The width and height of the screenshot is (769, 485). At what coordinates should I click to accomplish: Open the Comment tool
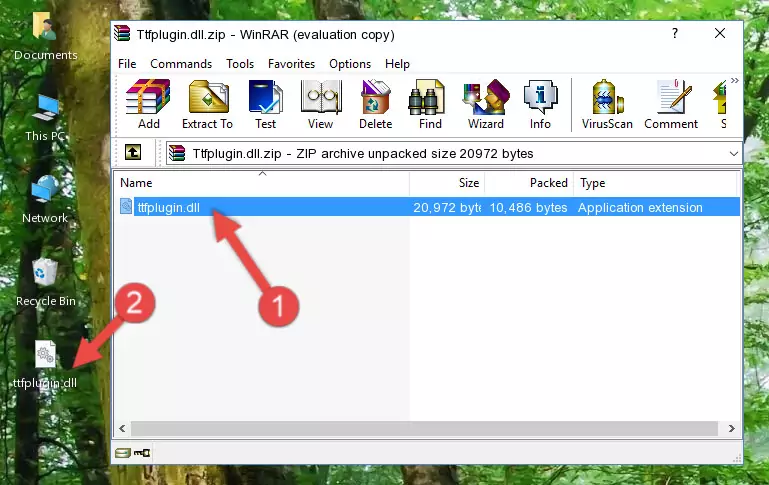[671, 104]
